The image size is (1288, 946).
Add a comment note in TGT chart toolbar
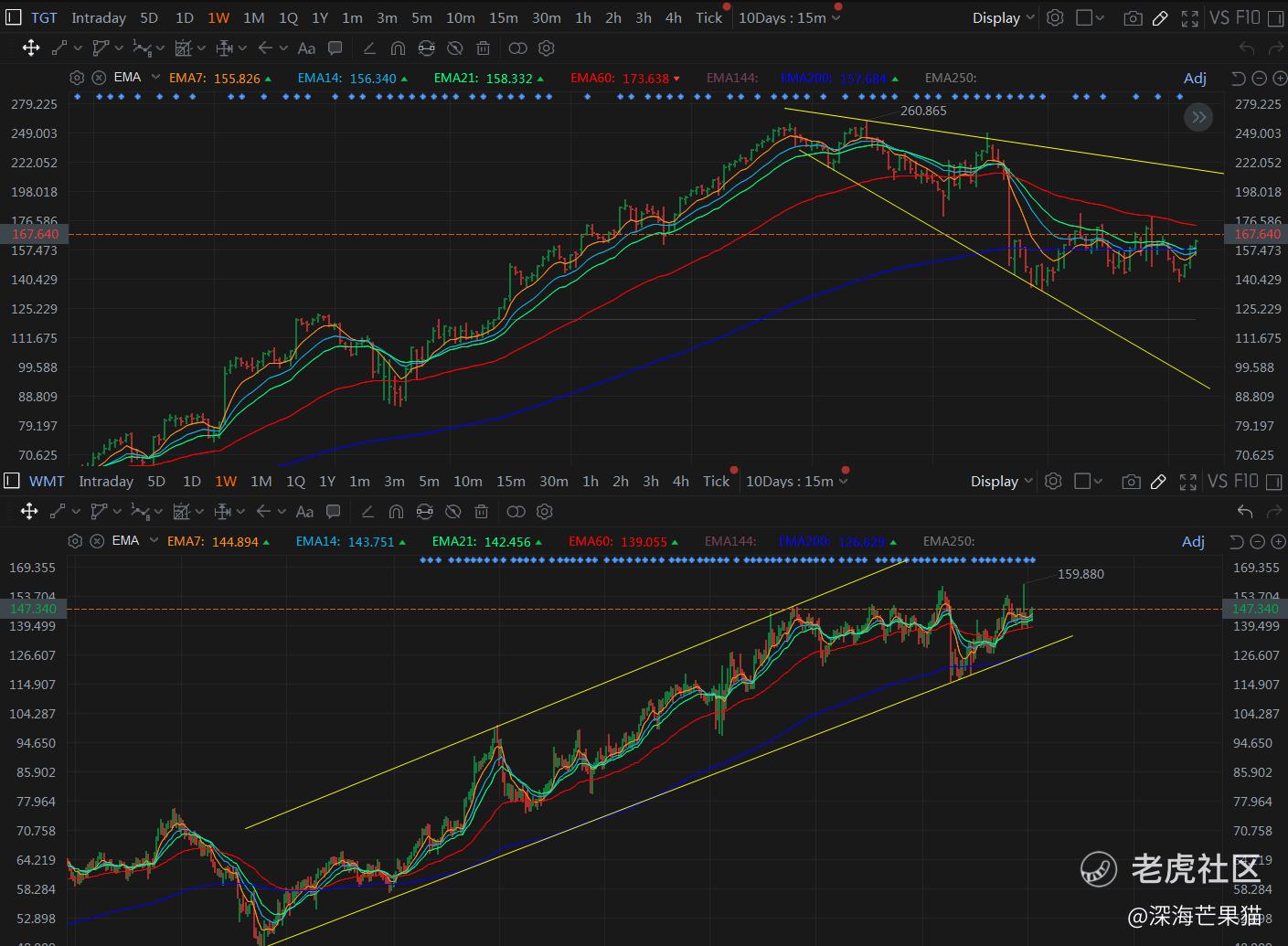click(x=335, y=48)
